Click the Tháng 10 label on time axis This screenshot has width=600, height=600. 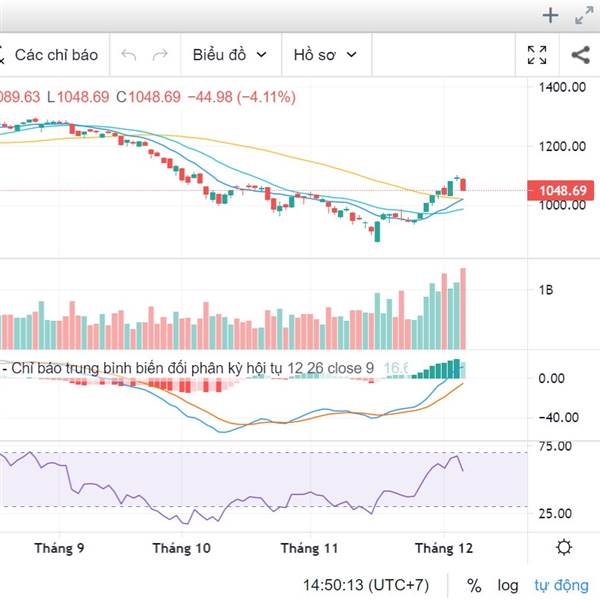tap(181, 548)
